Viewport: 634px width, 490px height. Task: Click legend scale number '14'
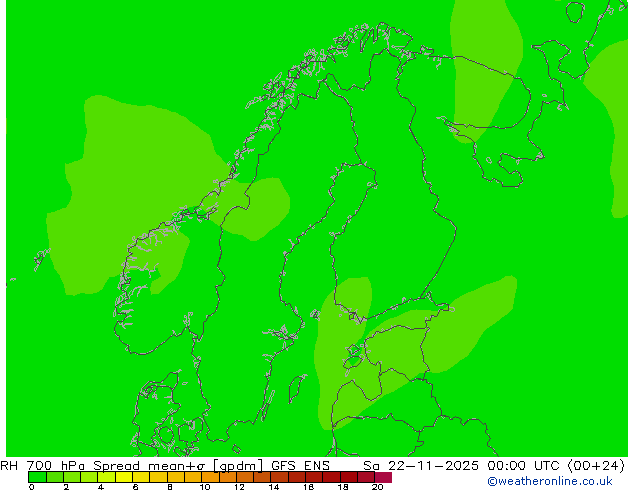click(x=274, y=487)
